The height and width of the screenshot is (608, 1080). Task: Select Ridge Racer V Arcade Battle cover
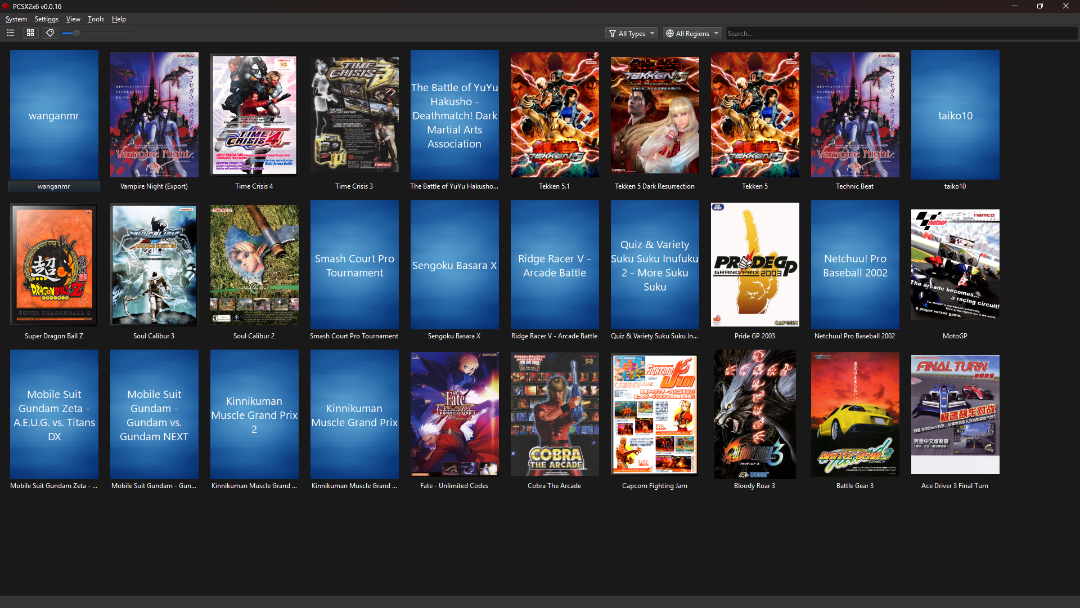click(x=554, y=265)
